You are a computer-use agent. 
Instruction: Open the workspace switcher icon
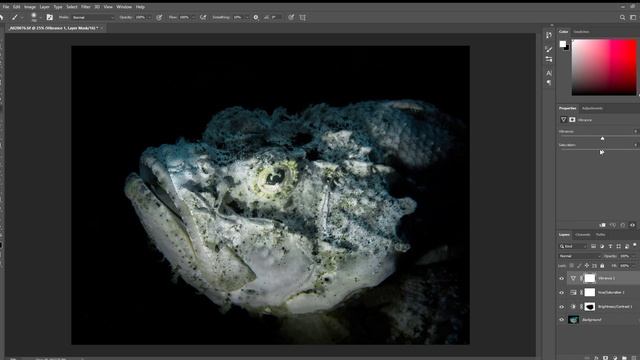coord(633,18)
